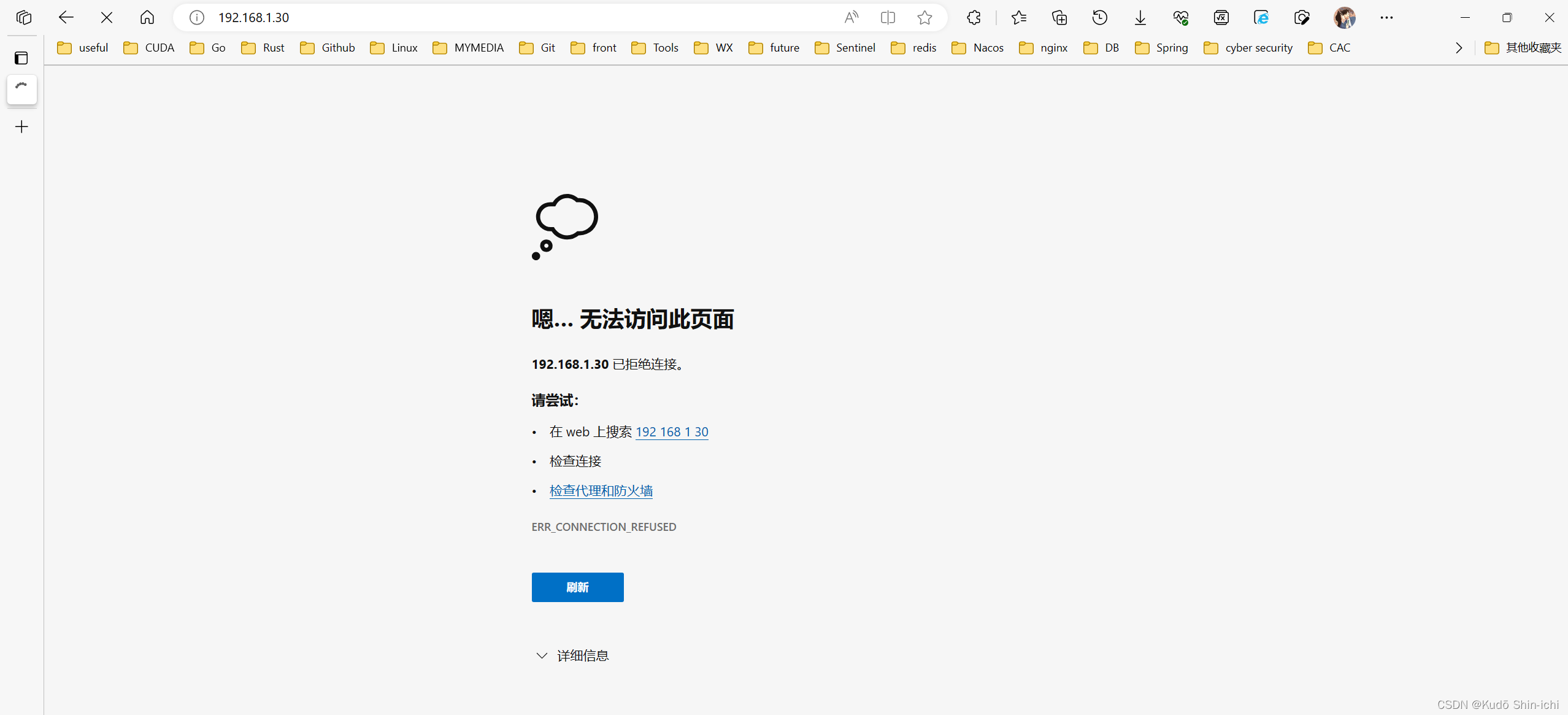The height and width of the screenshot is (715, 1568).
Task: Open the Git bookmark folder
Action: [x=537, y=48]
